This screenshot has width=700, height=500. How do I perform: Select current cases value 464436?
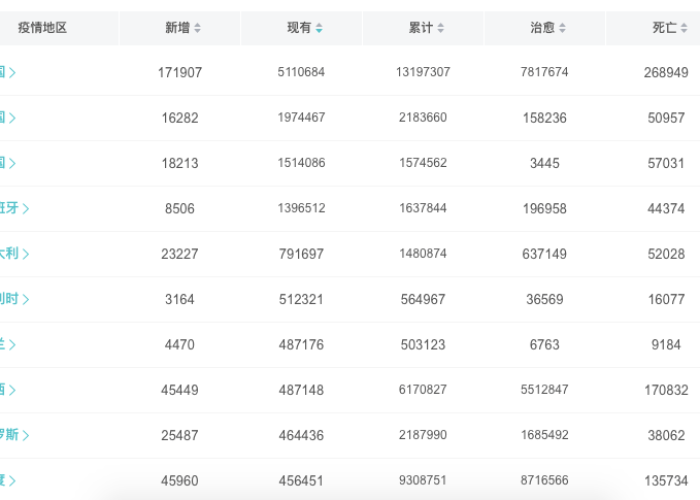(301, 435)
